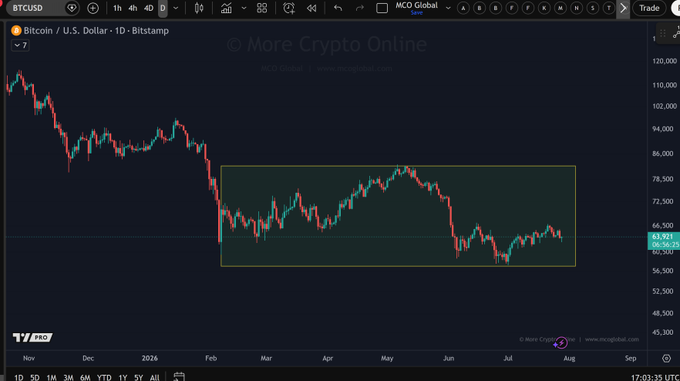This screenshot has height=381, width=680.
Task: Set date range to 1D
Action: click(x=19, y=378)
